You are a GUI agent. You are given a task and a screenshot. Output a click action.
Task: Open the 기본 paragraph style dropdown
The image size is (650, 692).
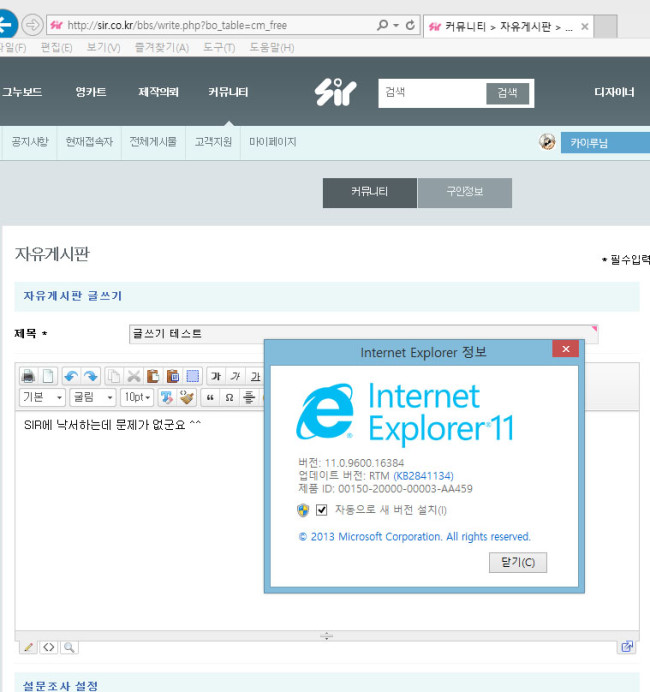[x=42, y=398]
